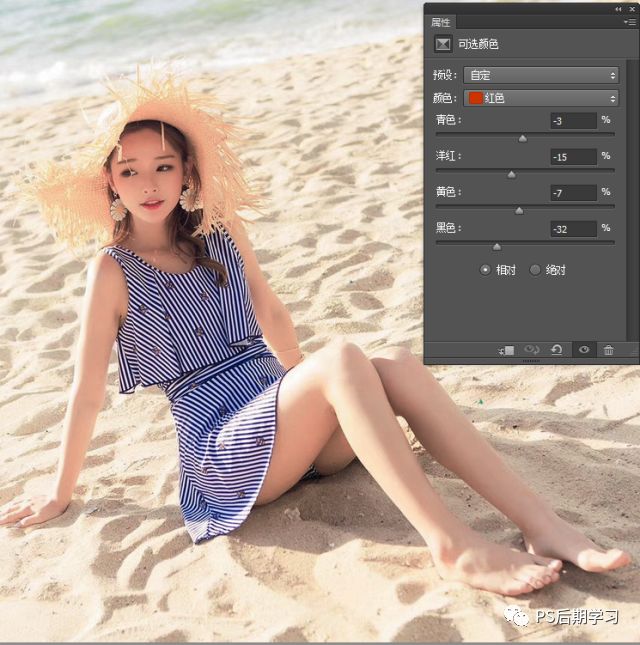Click the 洋红 value input field
This screenshot has width=640, height=645.
[x=573, y=157]
